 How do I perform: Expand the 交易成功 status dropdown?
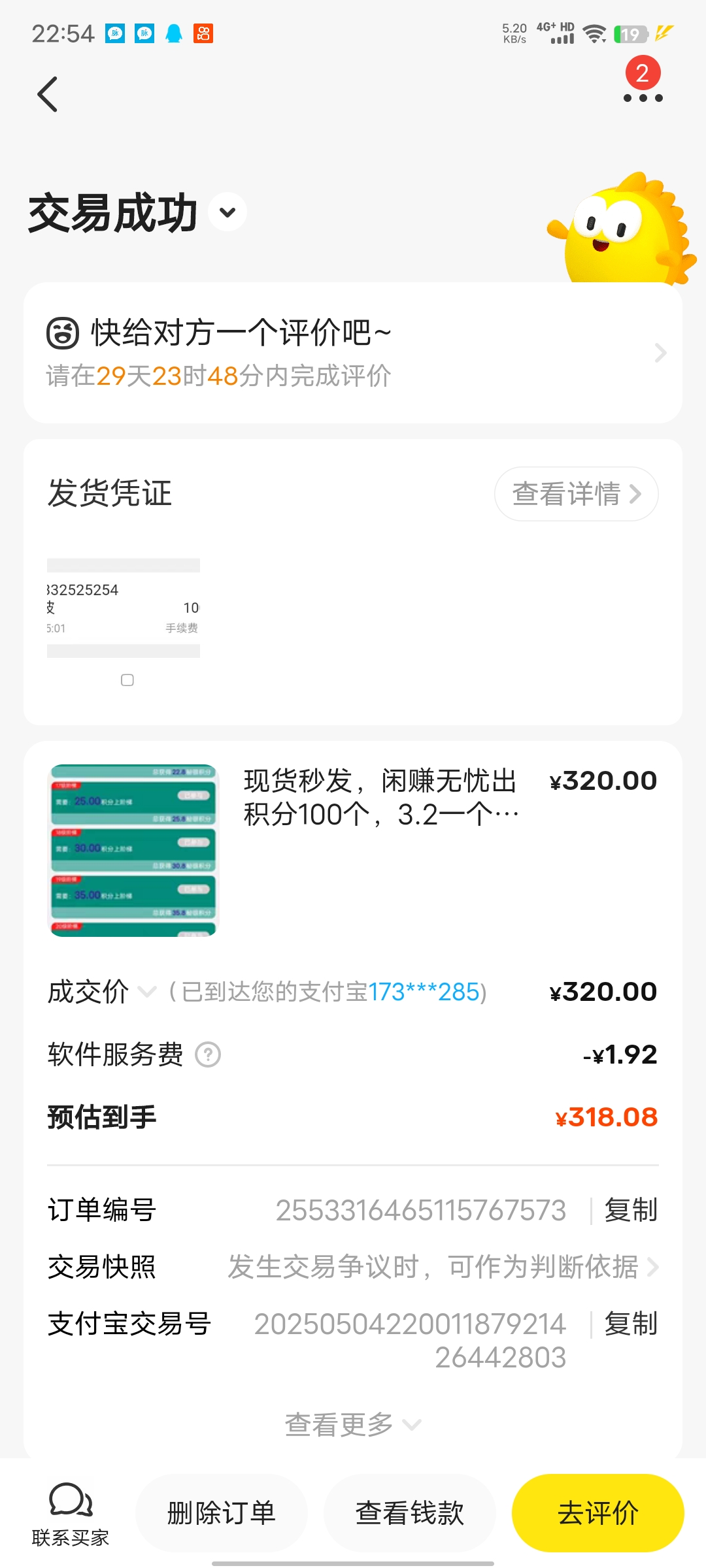(x=227, y=212)
